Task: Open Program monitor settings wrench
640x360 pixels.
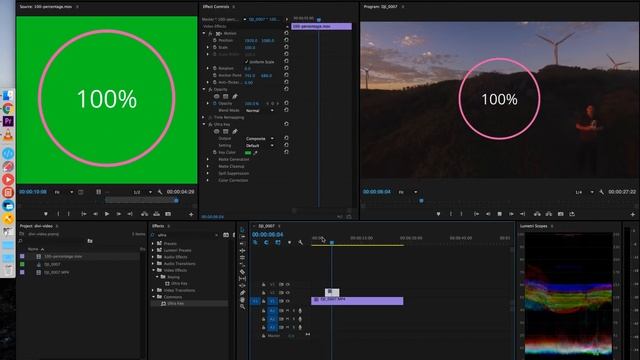Action: pos(602,192)
